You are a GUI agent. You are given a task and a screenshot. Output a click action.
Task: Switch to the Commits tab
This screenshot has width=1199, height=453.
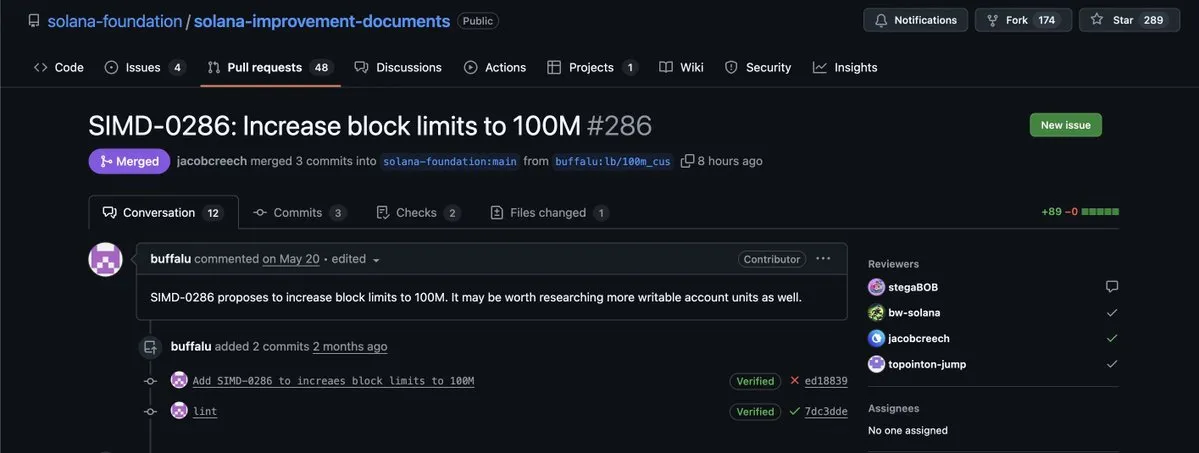(300, 213)
